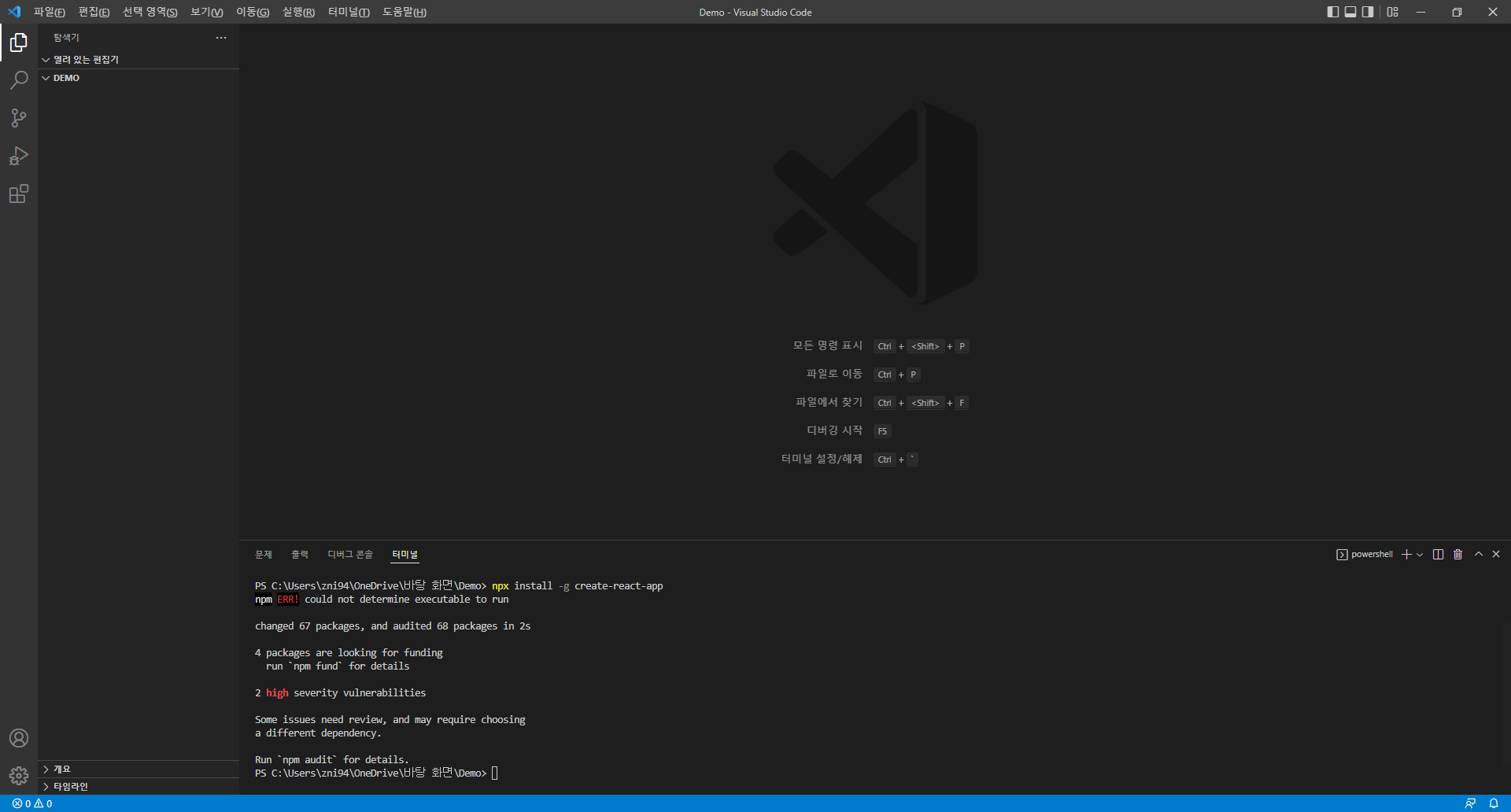Open terminal launch profile dropdown arrow
The width and height of the screenshot is (1511, 812).
pyautogui.click(x=1420, y=555)
